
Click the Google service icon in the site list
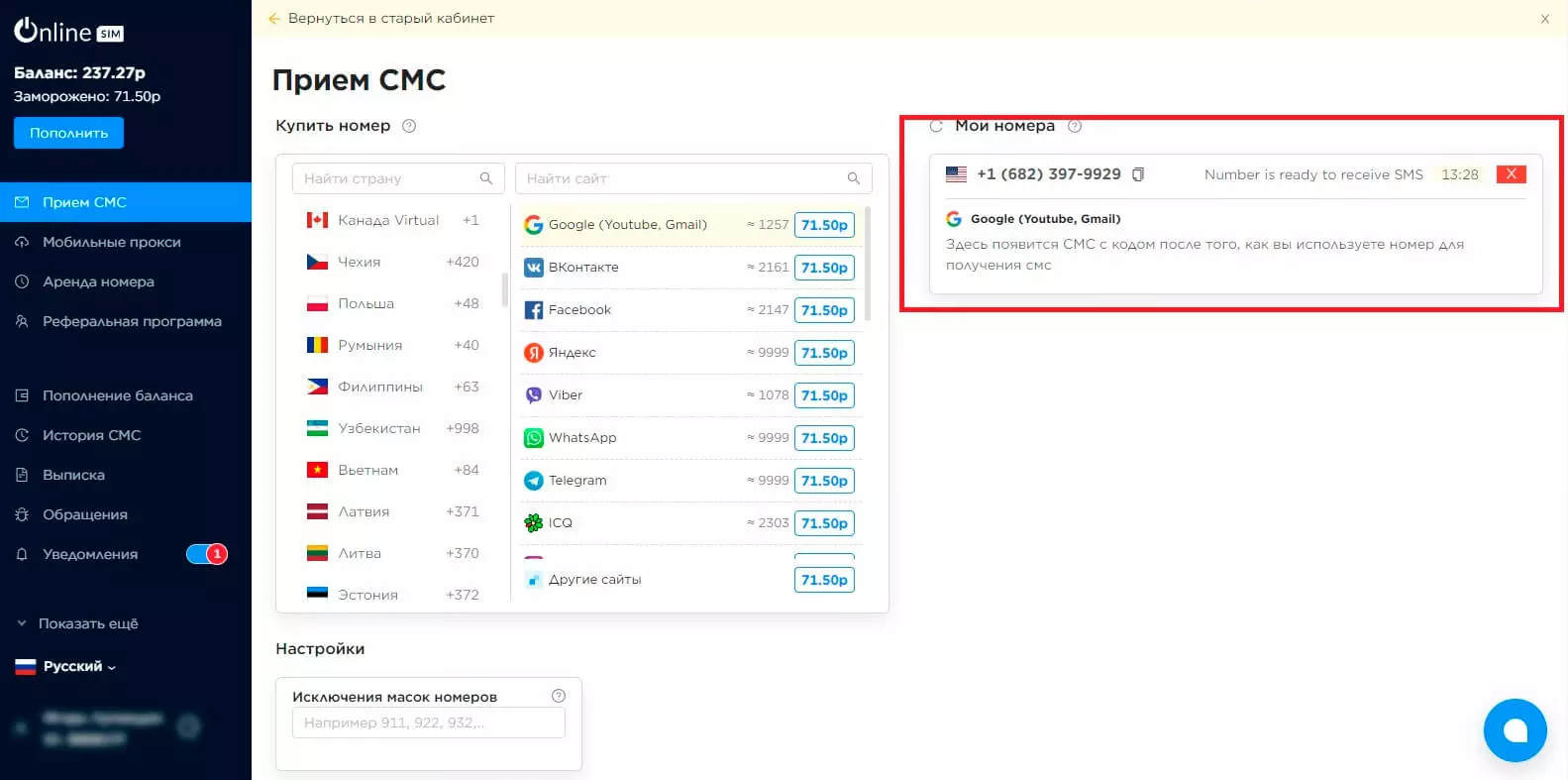pyautogui.click(x=533, y=225)
